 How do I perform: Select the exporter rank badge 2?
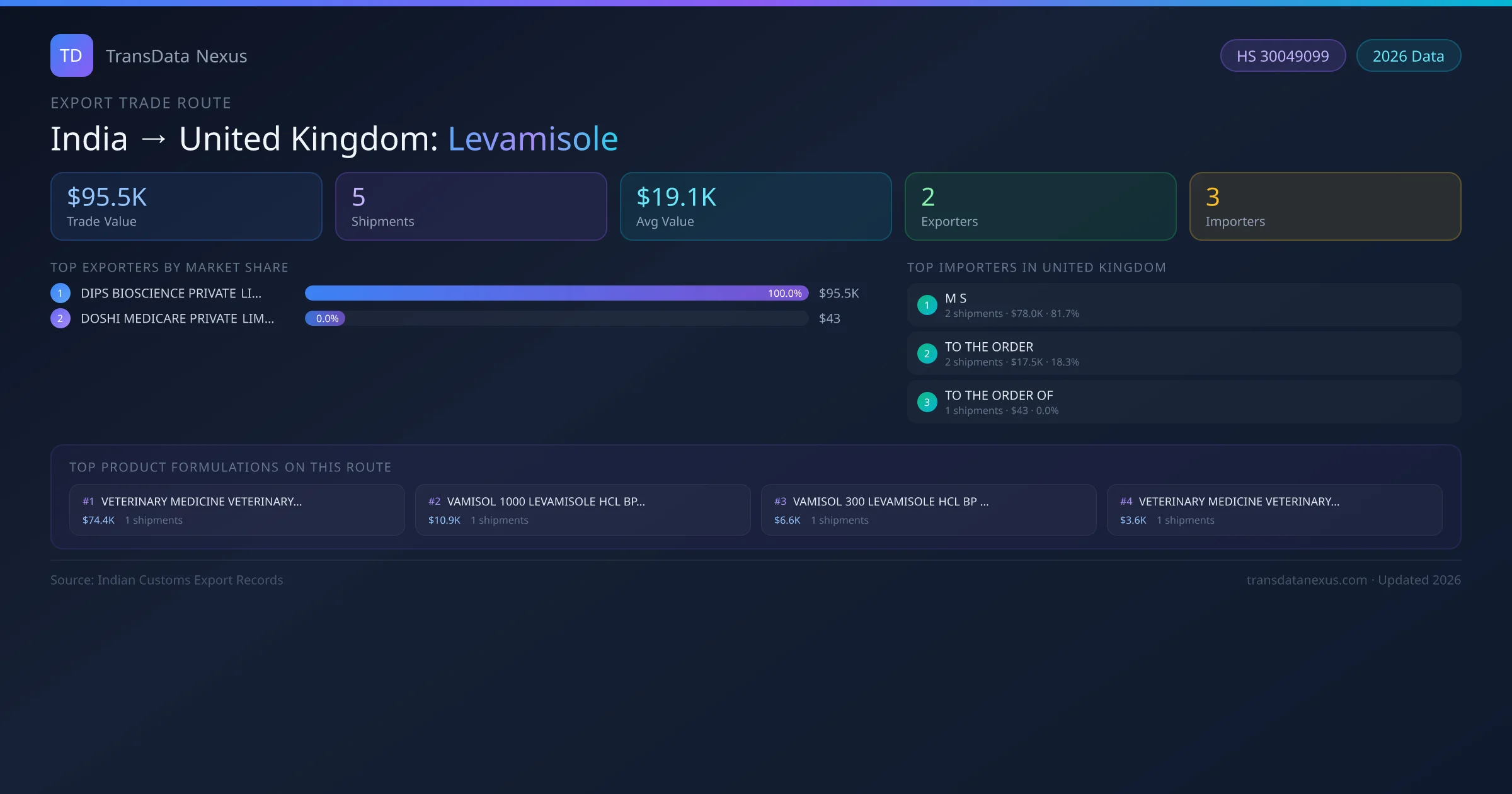tap(60, 318)
